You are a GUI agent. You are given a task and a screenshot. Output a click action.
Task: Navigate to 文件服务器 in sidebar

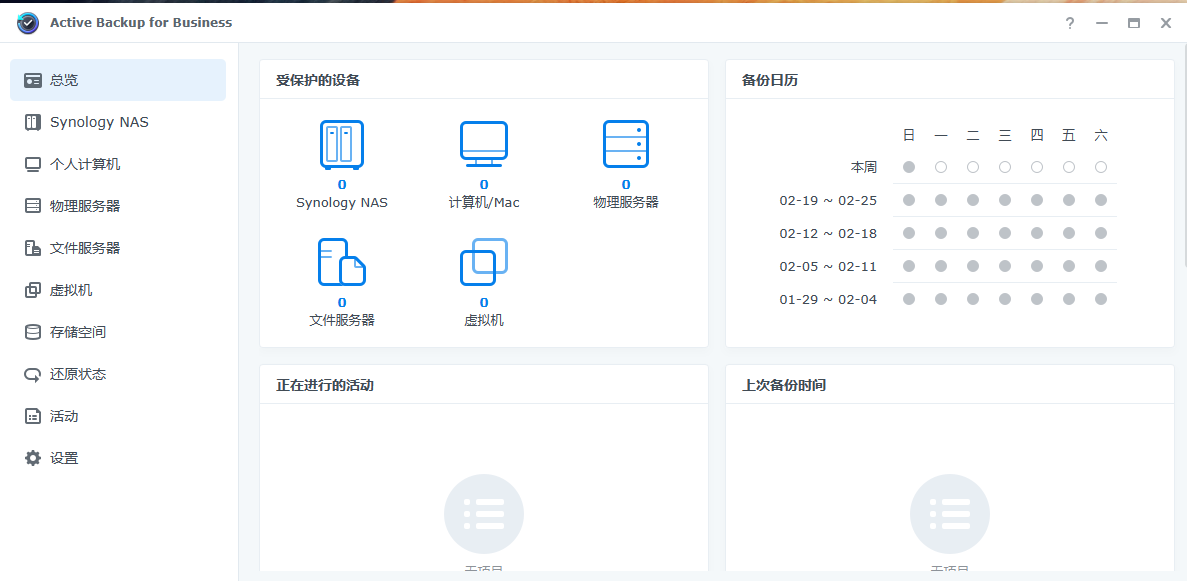[x=118, y=248]
